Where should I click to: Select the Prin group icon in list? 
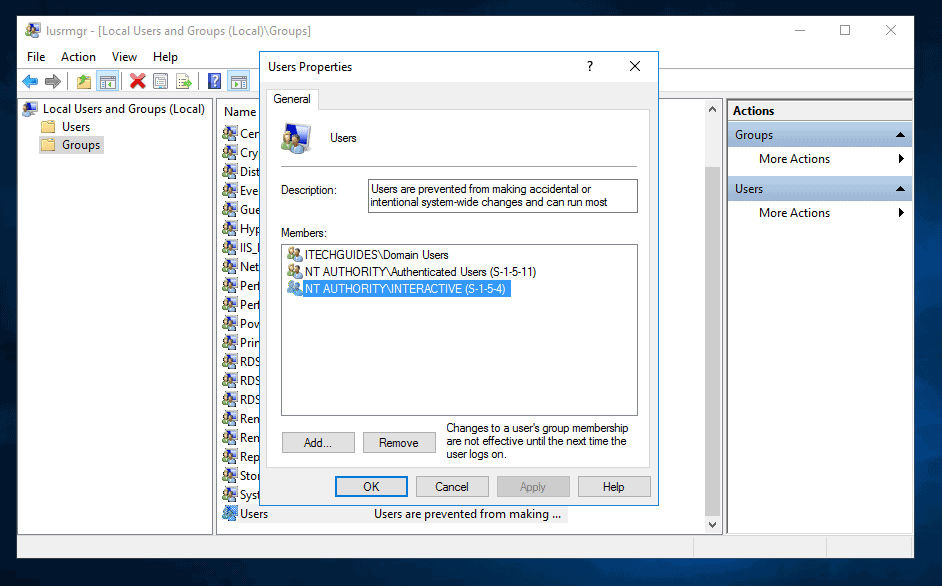[229, 343]
